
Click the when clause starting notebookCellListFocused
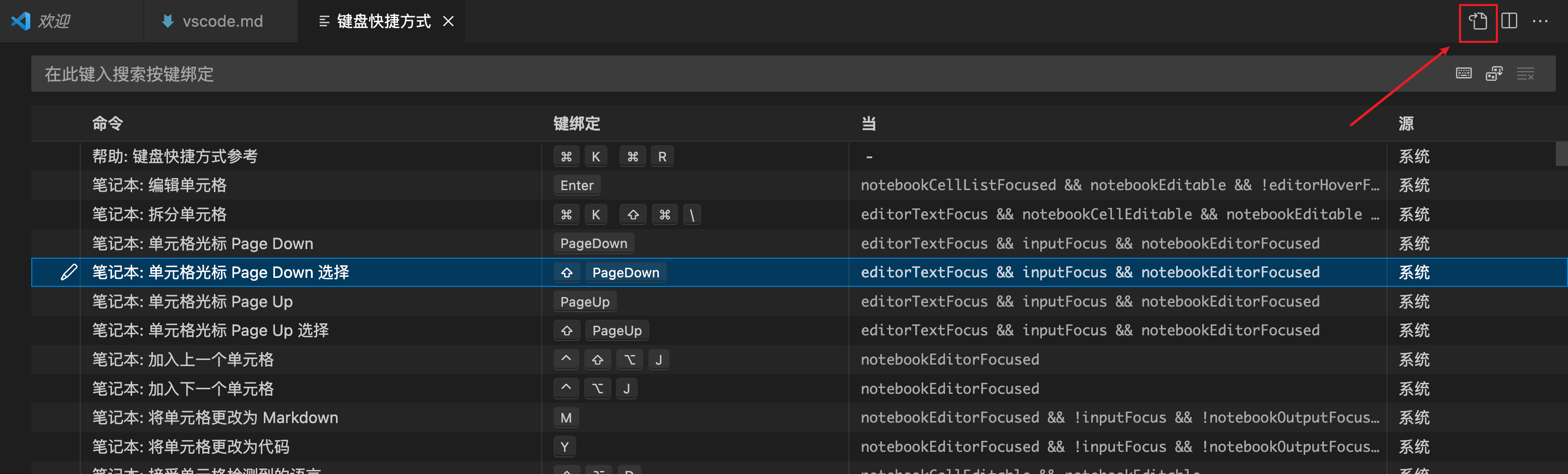tap(1120, 185)
